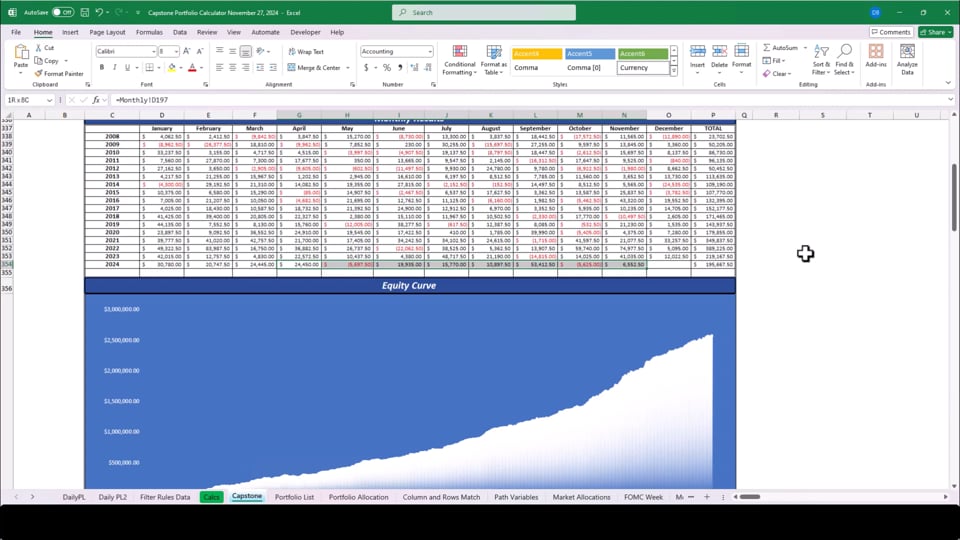This screenshot has width=960, height=540.
Task: Apply the red font color
Action: point(192,67)
